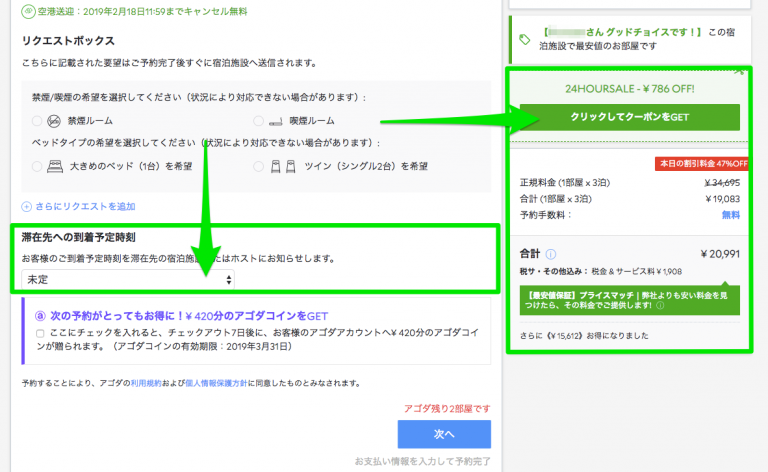Click the price tag icon in グッドチョイス banner
The height and width of the screenshot is (472, 768).
[x=525, y=39]
